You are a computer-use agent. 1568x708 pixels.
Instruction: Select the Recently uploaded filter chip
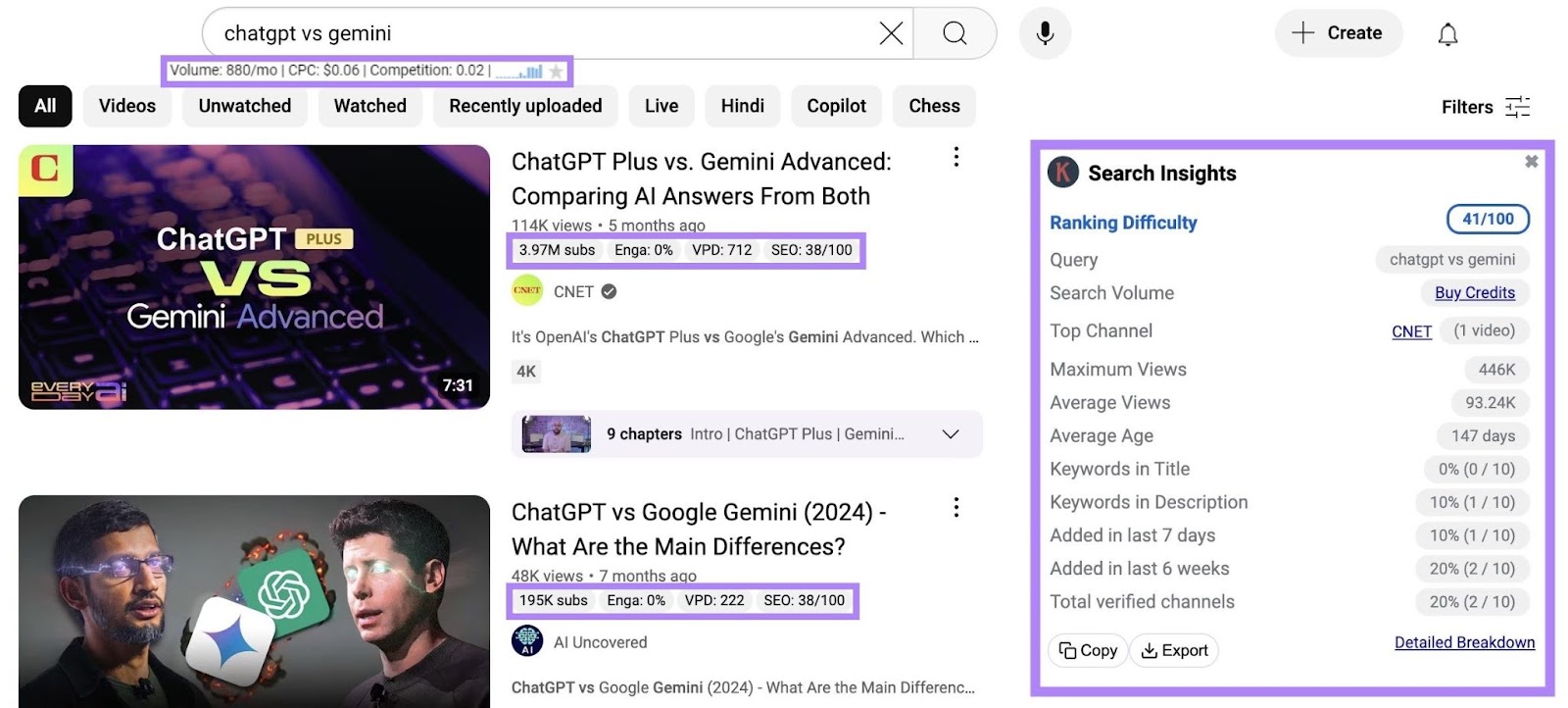pos(525,106)
